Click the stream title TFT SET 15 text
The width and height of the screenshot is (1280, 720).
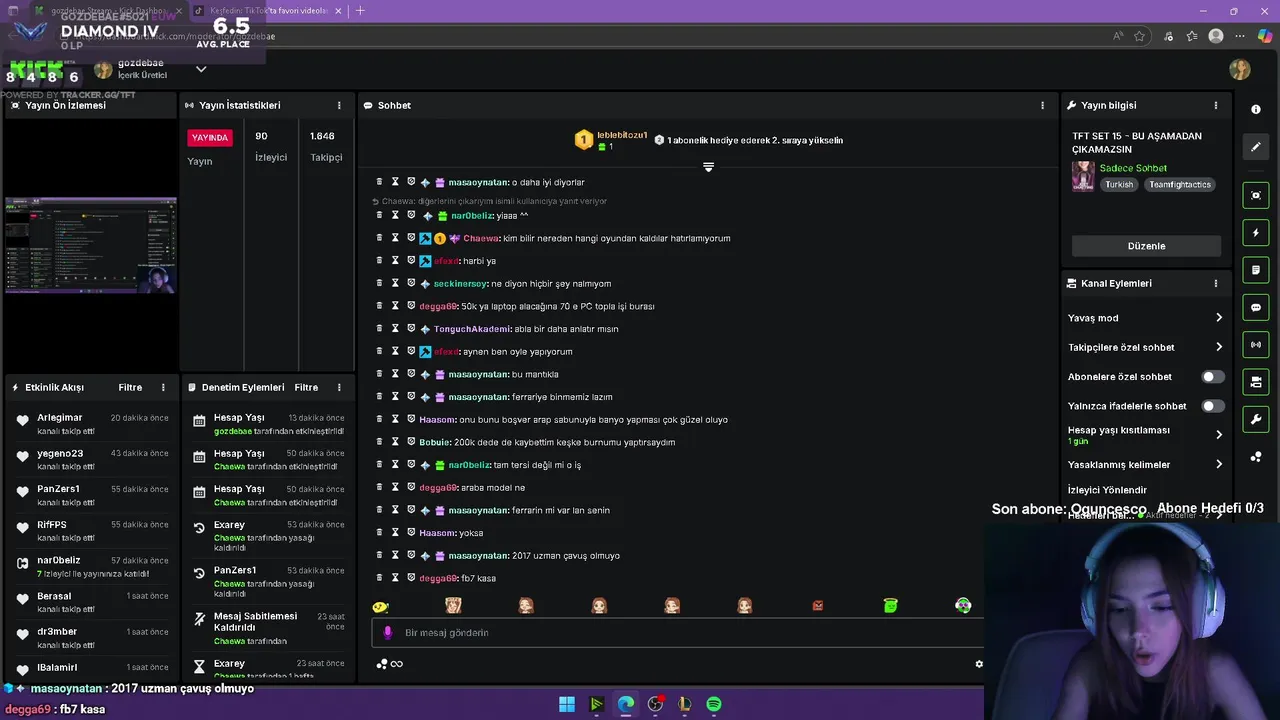click(x=1137, y=142)
